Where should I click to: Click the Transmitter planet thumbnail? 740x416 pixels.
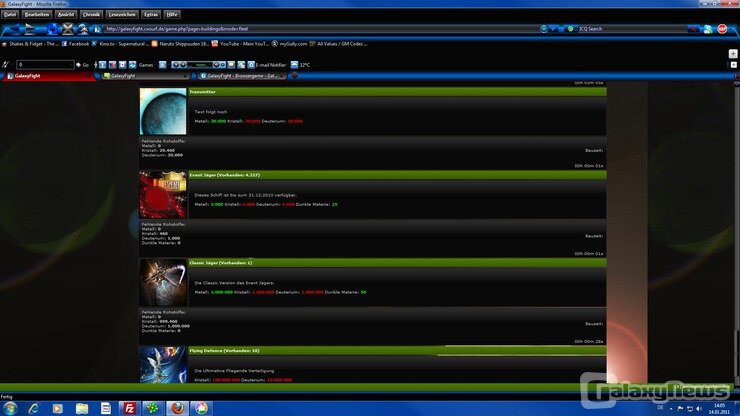click(x=163, y=111)
